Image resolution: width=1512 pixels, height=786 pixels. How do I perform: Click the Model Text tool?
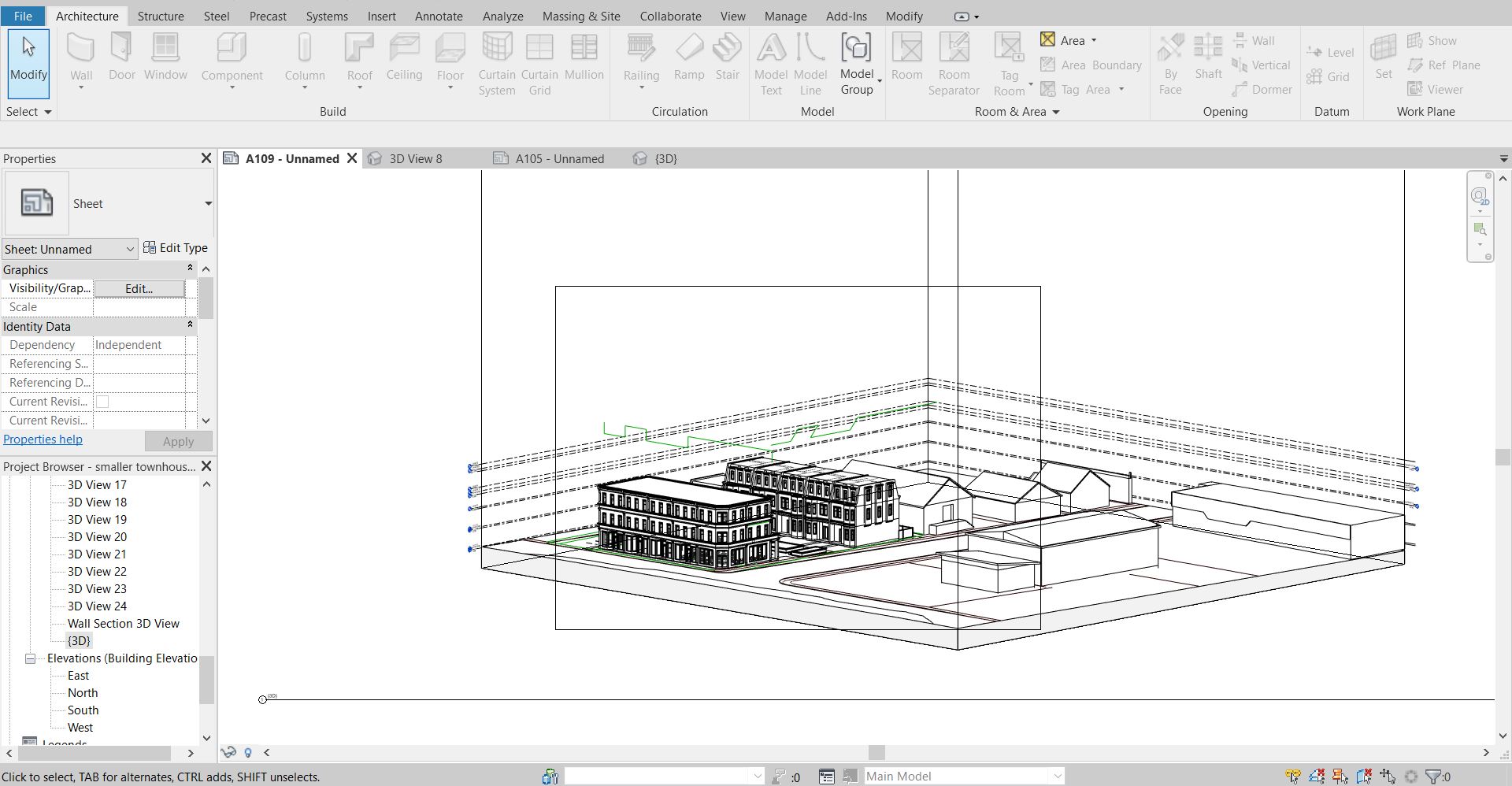coord(771,65)
